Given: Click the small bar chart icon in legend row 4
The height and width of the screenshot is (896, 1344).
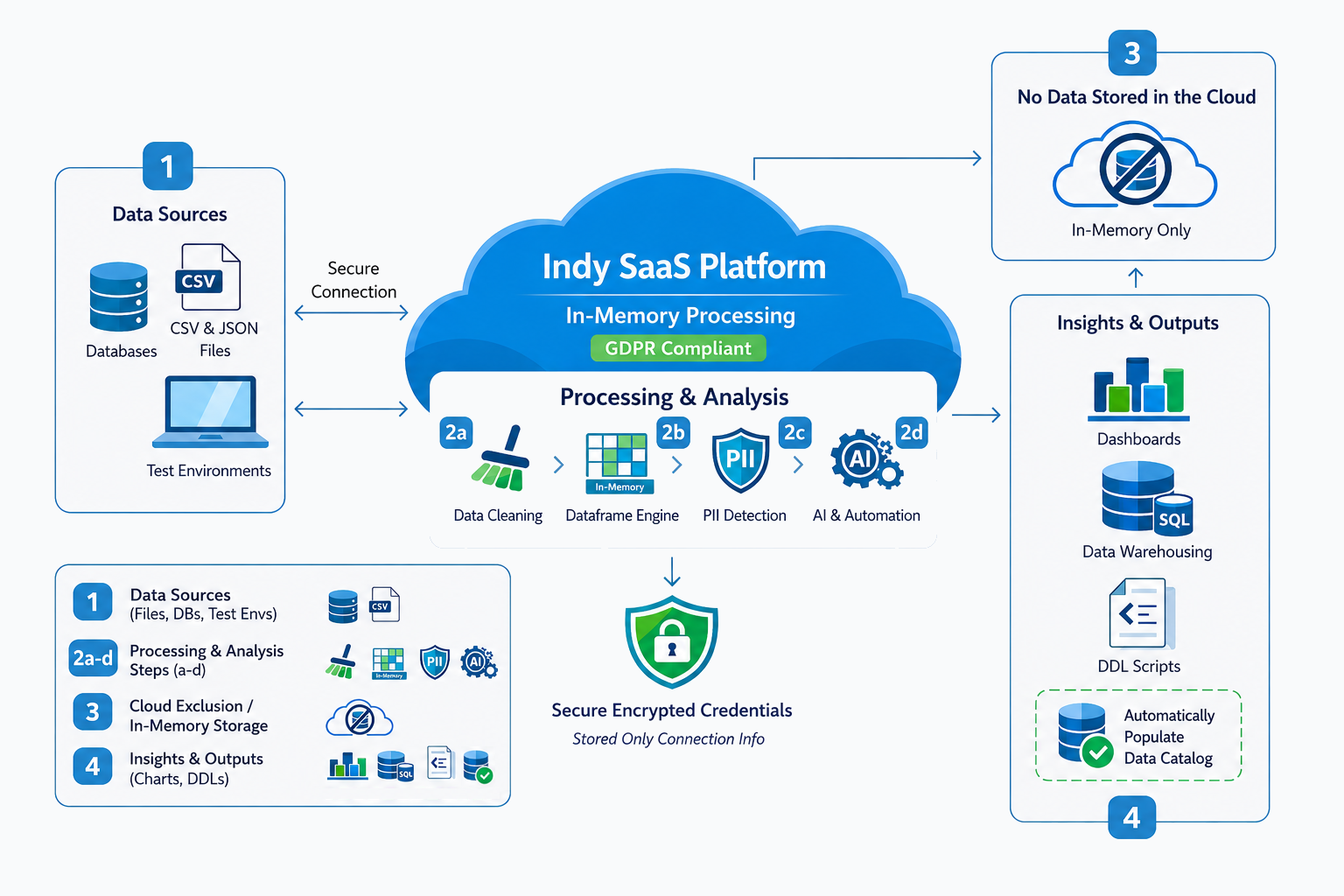Looking at the screenshot, I should click(x=347, y=766).
